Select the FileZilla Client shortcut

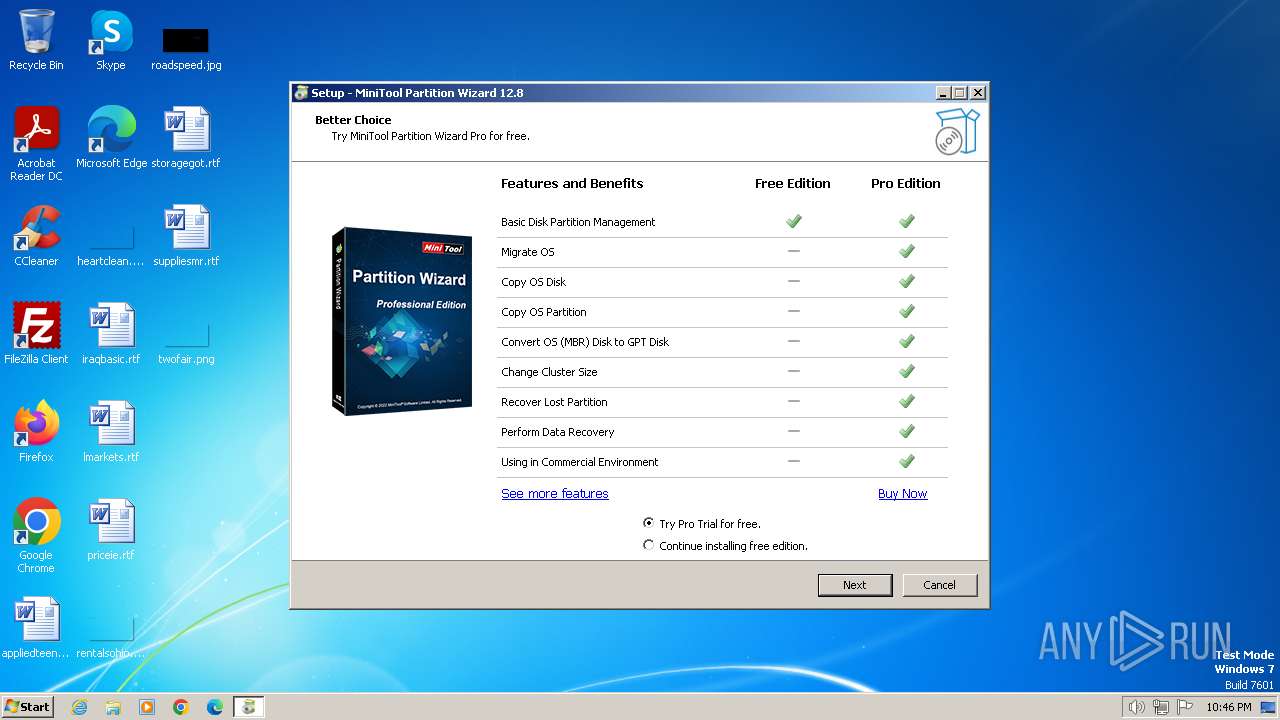pyautogui.click(x=36, y=333)
